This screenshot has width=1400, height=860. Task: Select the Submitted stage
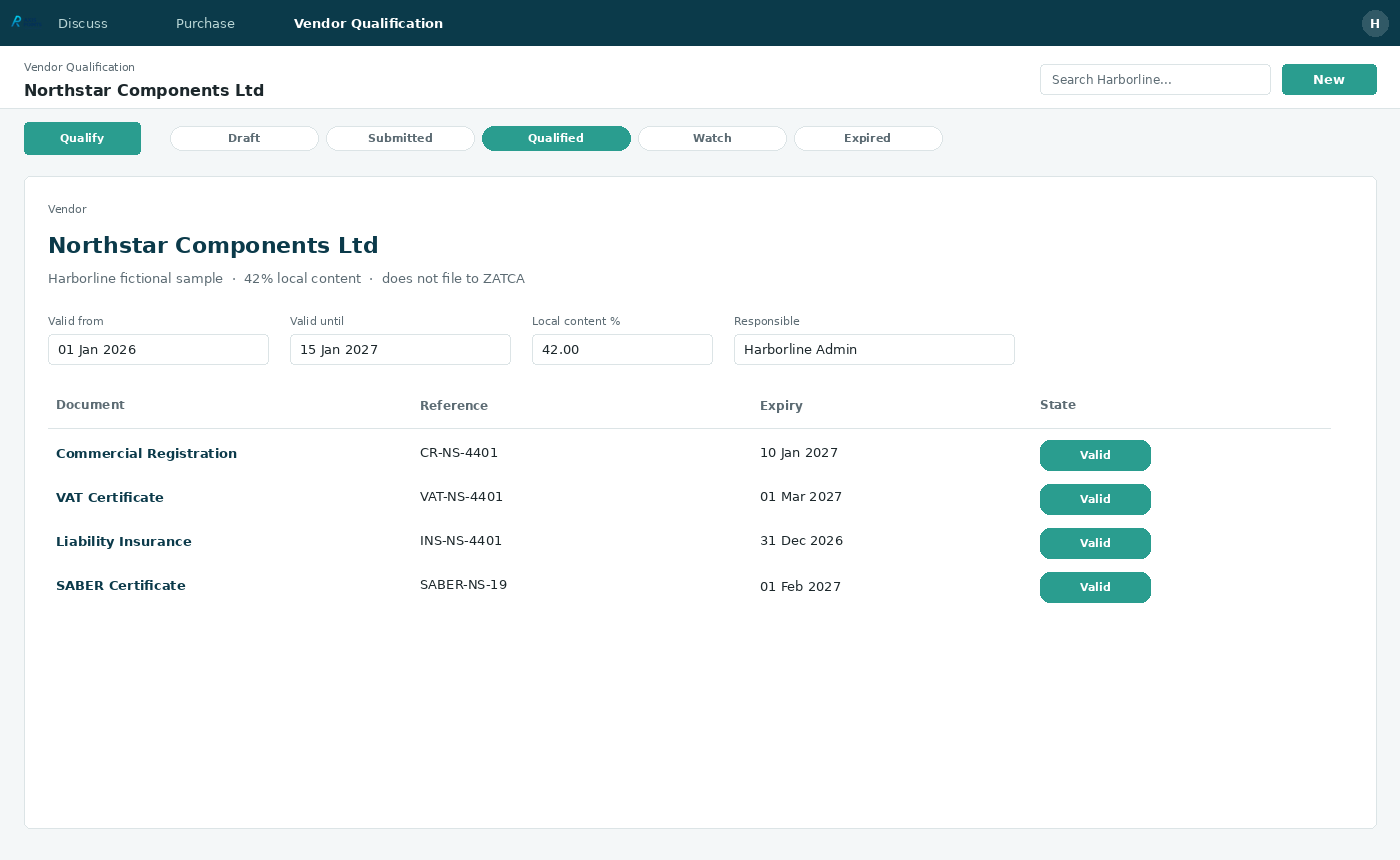pyautogui.click(x=400, y=138)
